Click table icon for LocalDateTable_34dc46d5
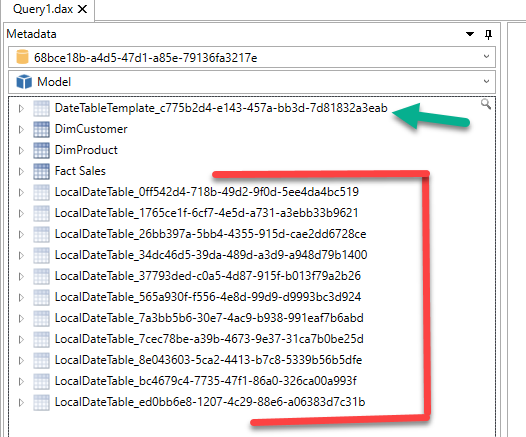The height and width of the screenshot is (437, 526). coord(42,255)
